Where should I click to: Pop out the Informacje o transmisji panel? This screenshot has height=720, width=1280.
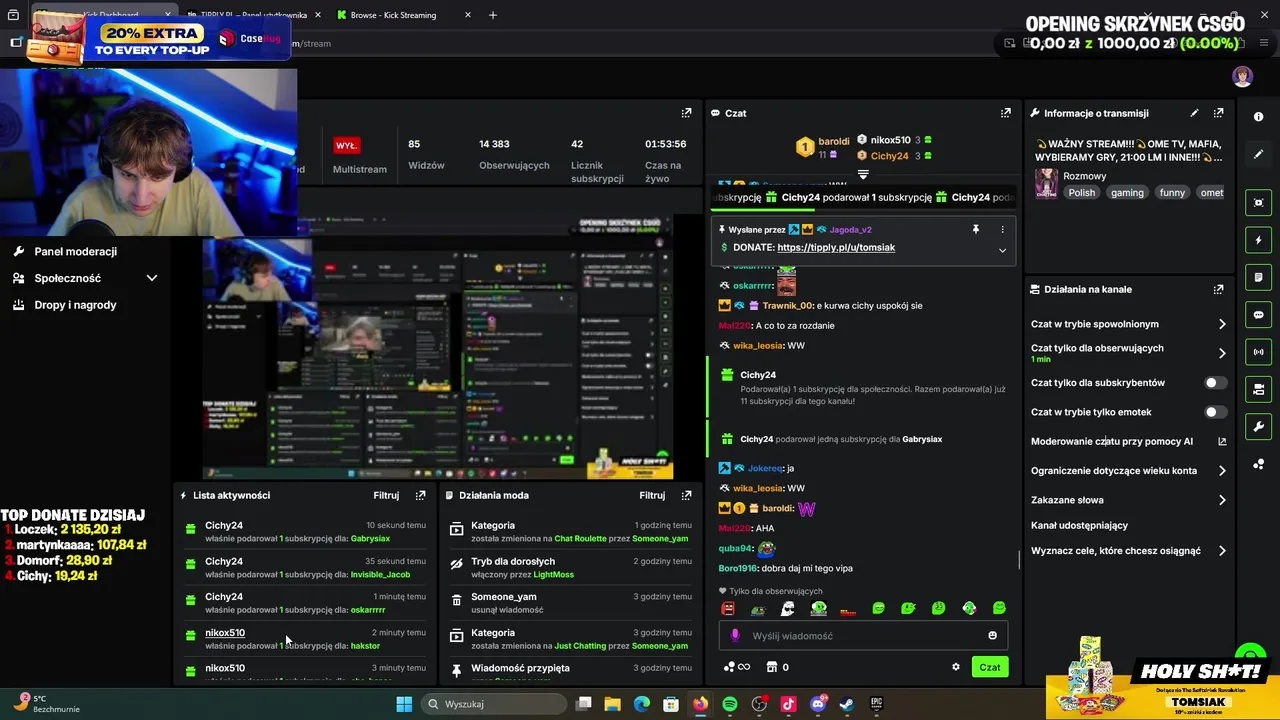point(1218,113)
